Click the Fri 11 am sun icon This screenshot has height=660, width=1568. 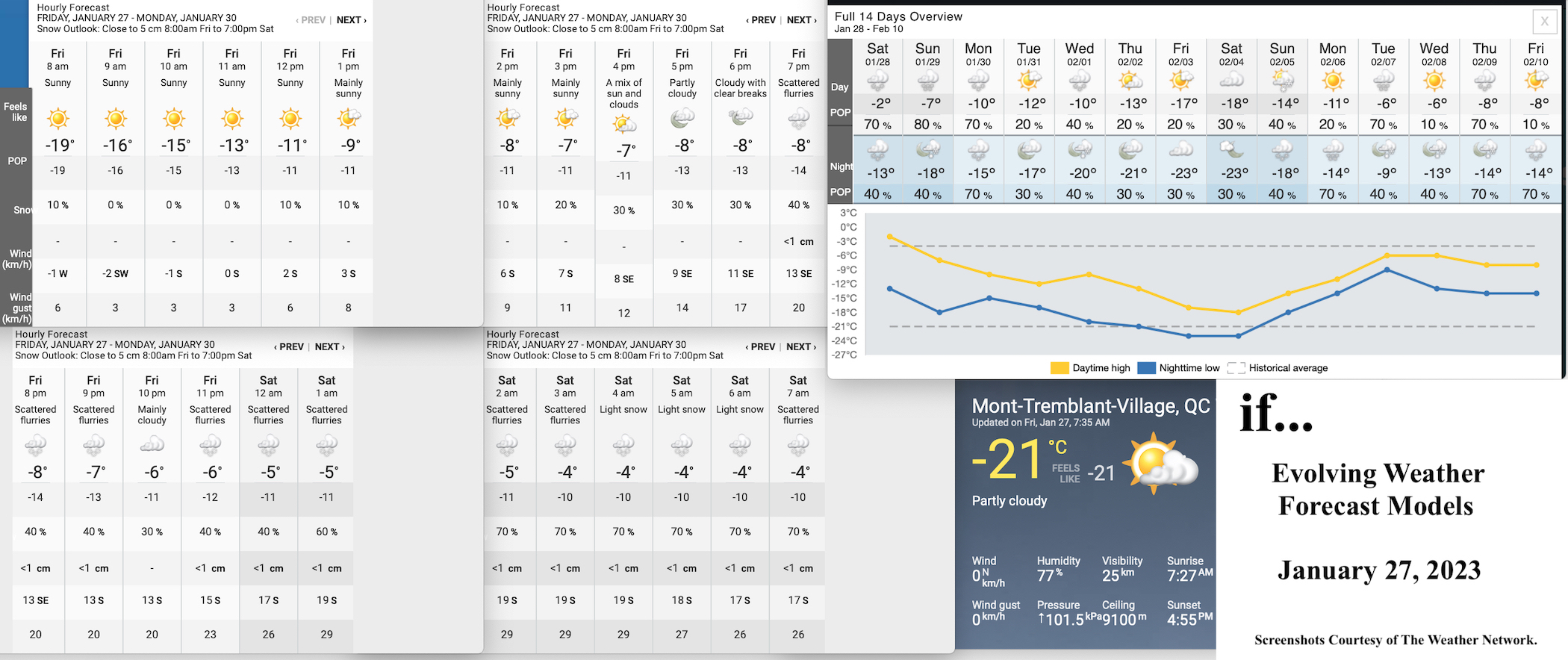tap(232, 119)
